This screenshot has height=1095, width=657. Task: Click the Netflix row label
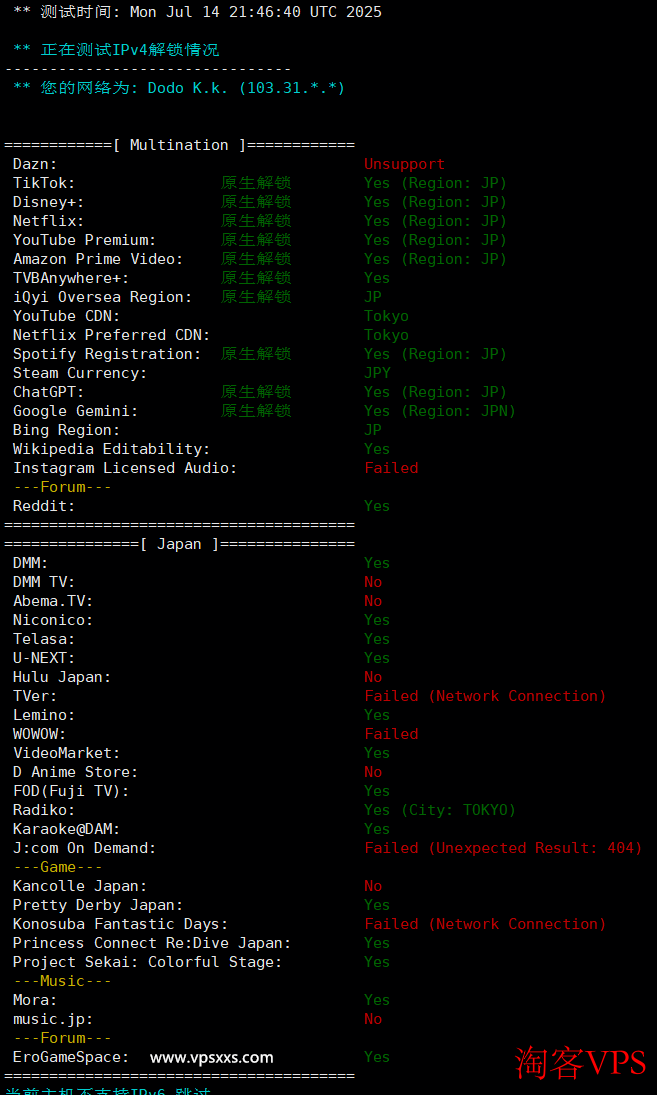(x=48, y=221)
